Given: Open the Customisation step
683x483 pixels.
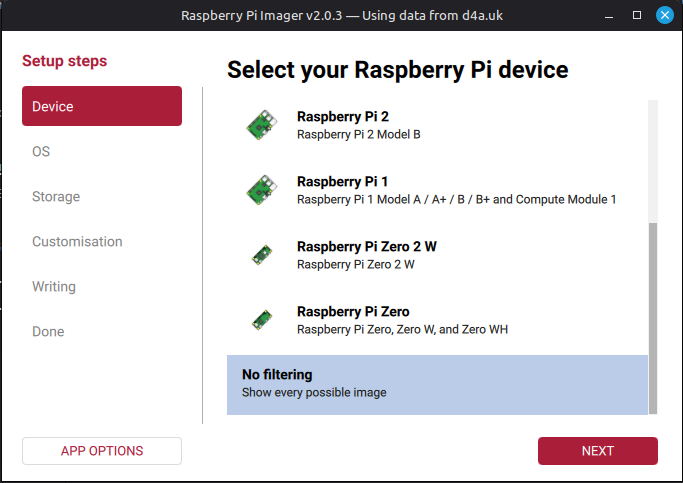Looking at the screenshot, I should point(77,242).
